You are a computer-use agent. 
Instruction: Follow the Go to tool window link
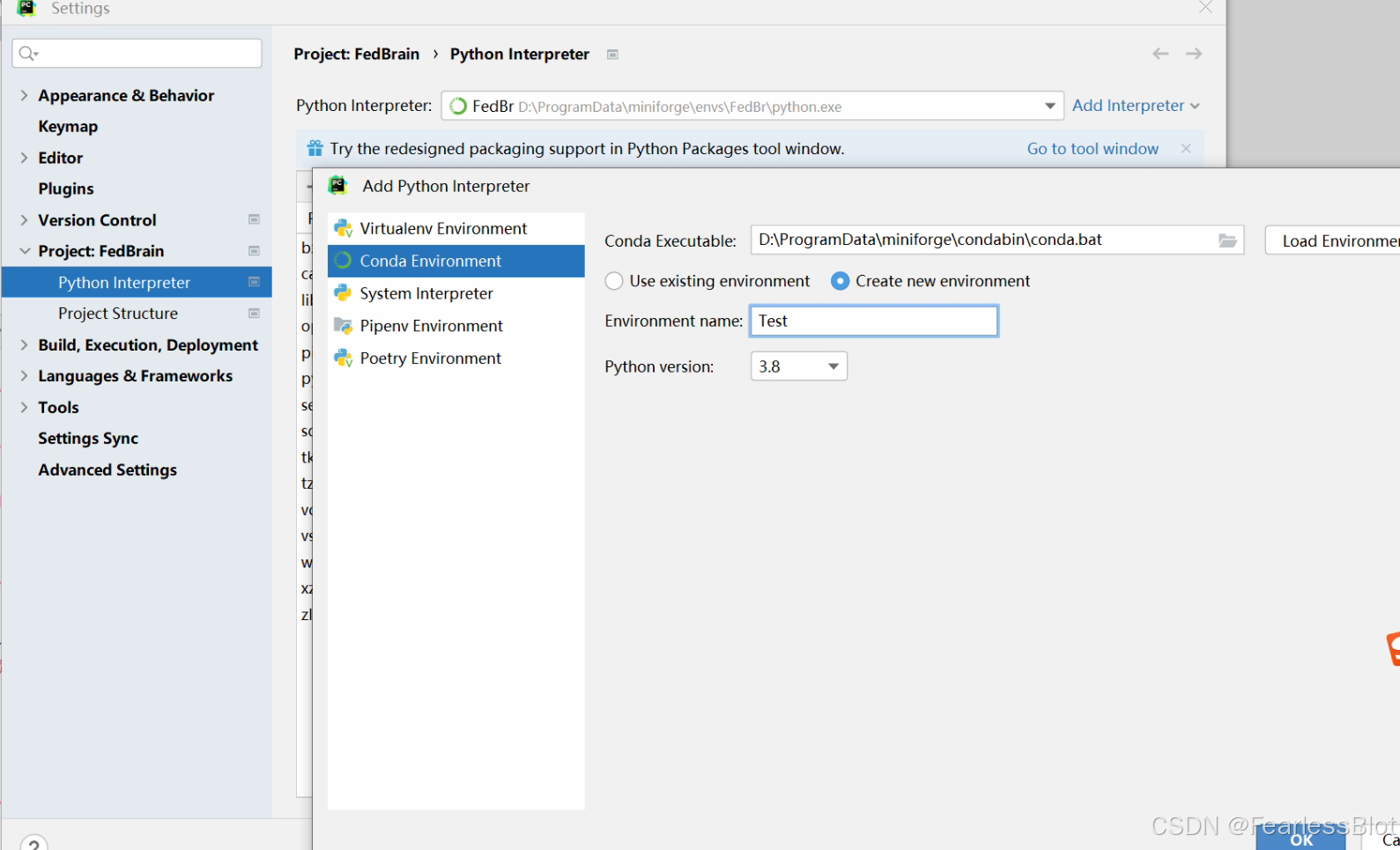tap(1093, 149)
